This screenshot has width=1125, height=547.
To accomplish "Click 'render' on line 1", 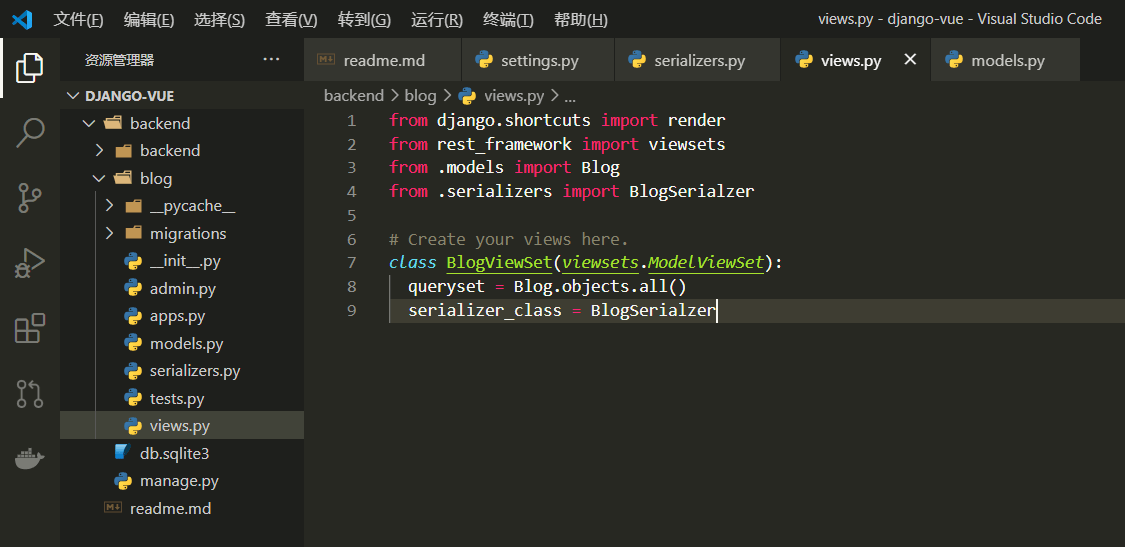I will (x=696, y=120).
